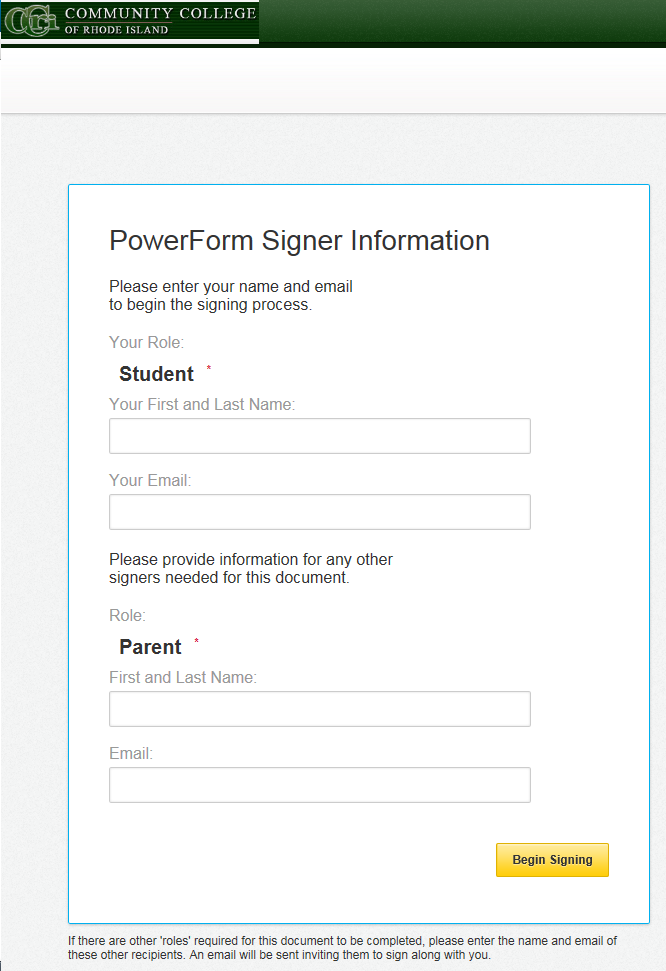The height and width of the screenshot is (971, 666).
Task: Click the Your Email label text
Action: click(150, 480)
